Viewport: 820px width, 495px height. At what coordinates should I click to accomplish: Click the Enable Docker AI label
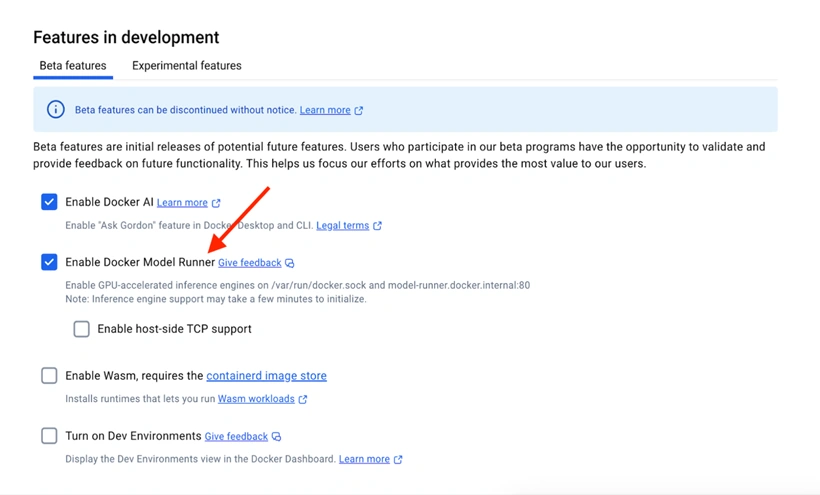point(109,202)
